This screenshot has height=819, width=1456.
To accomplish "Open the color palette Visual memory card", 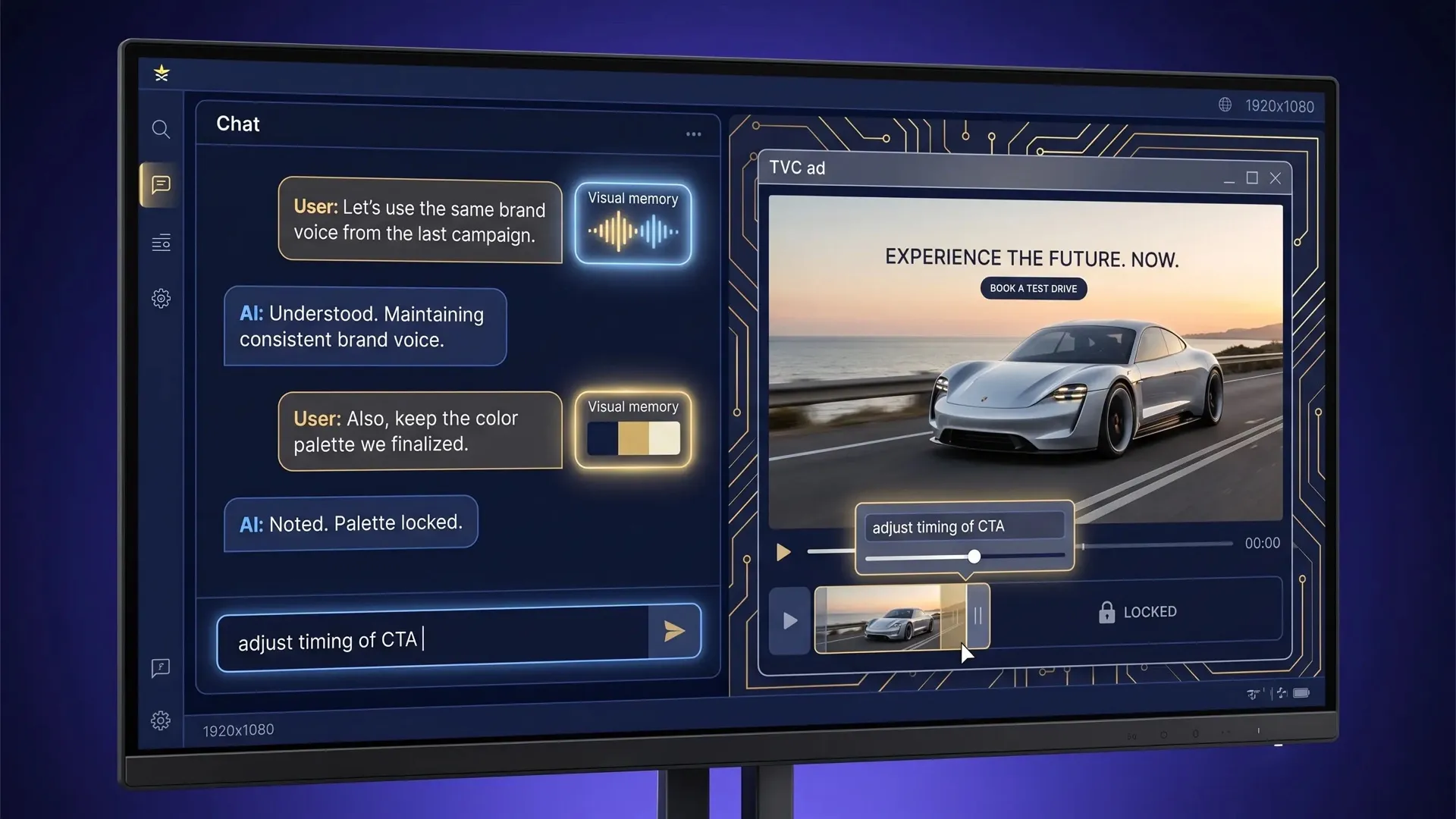I will [x=633, y=429].
